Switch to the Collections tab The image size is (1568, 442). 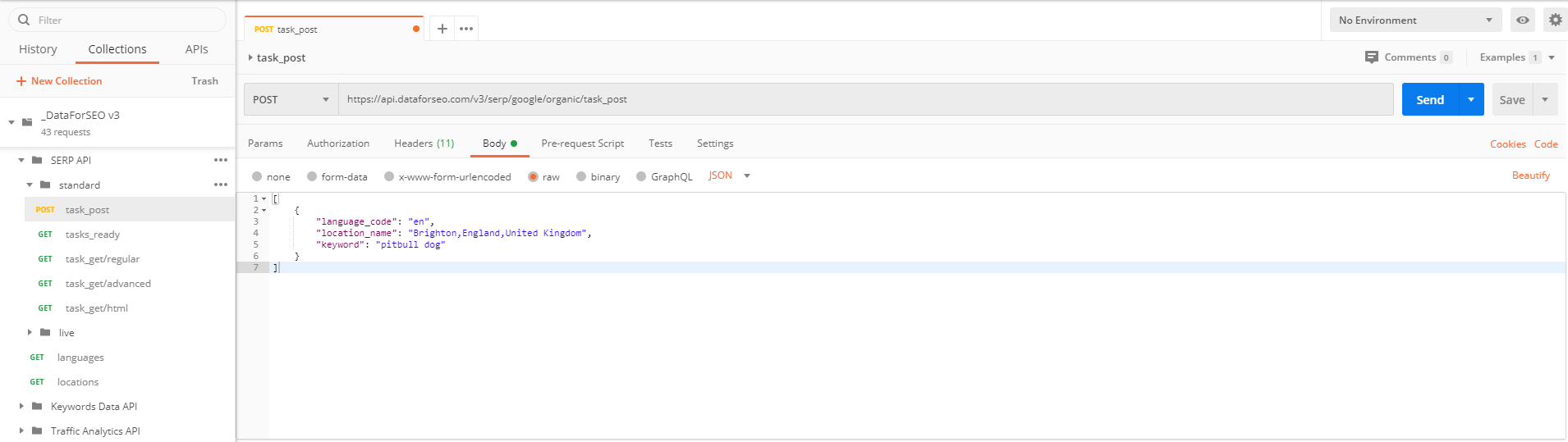point(117,49)
